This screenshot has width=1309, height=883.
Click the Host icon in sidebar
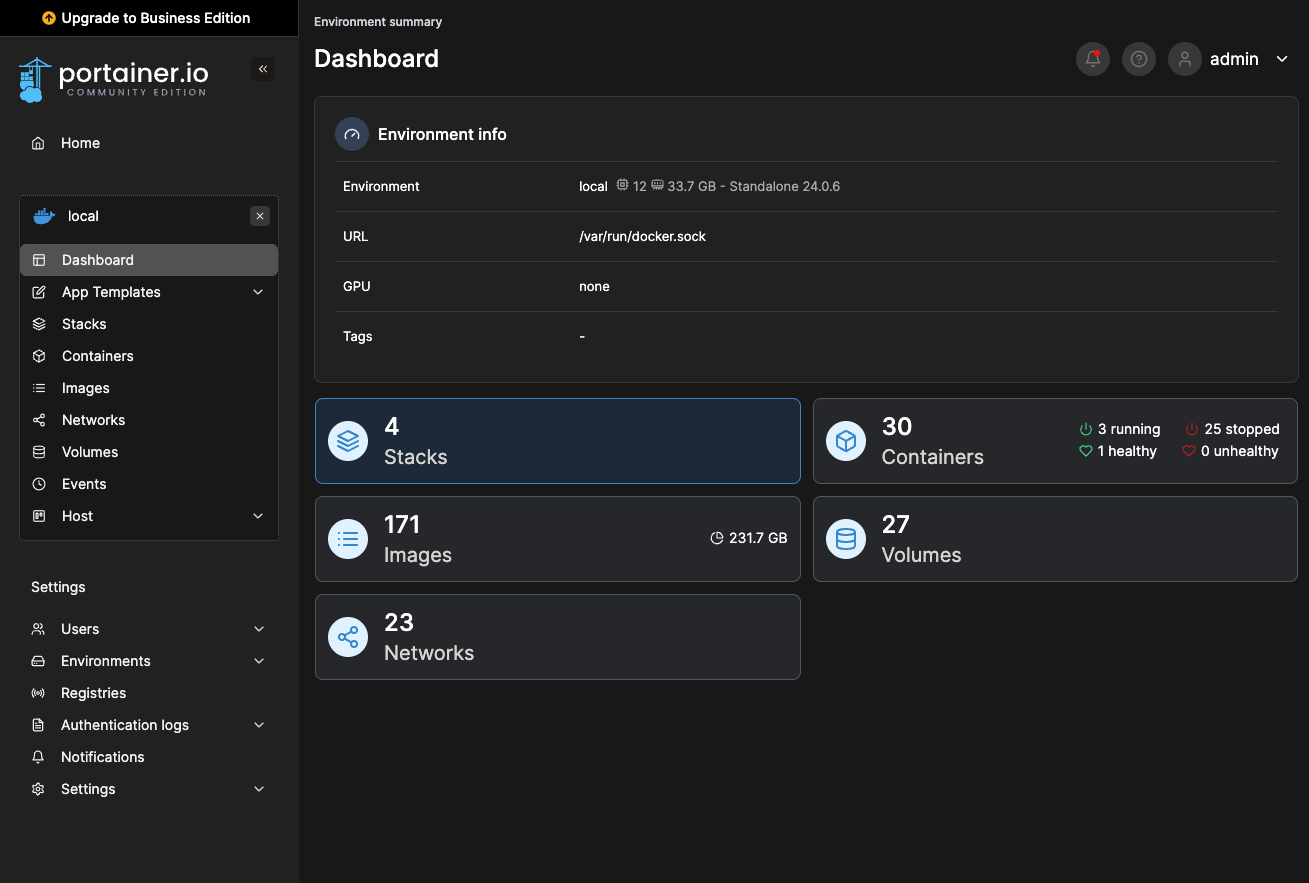coord(39,516)
